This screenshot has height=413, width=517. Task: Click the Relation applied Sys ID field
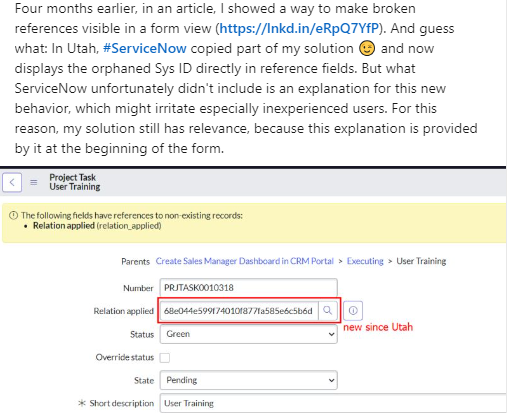[239, 311]
